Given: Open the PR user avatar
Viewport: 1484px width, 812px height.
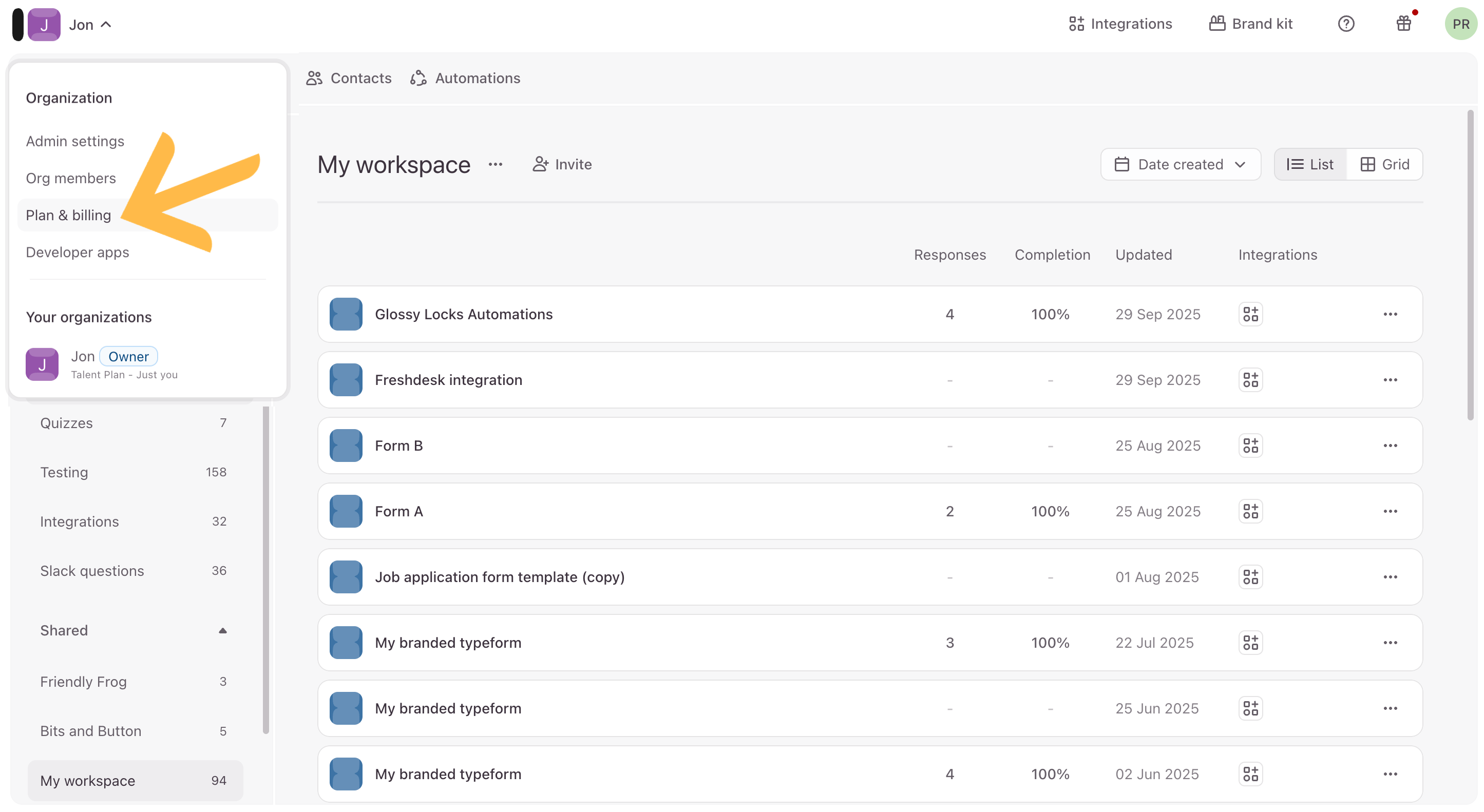Looking at the screenshot, I should point(1460,24).
